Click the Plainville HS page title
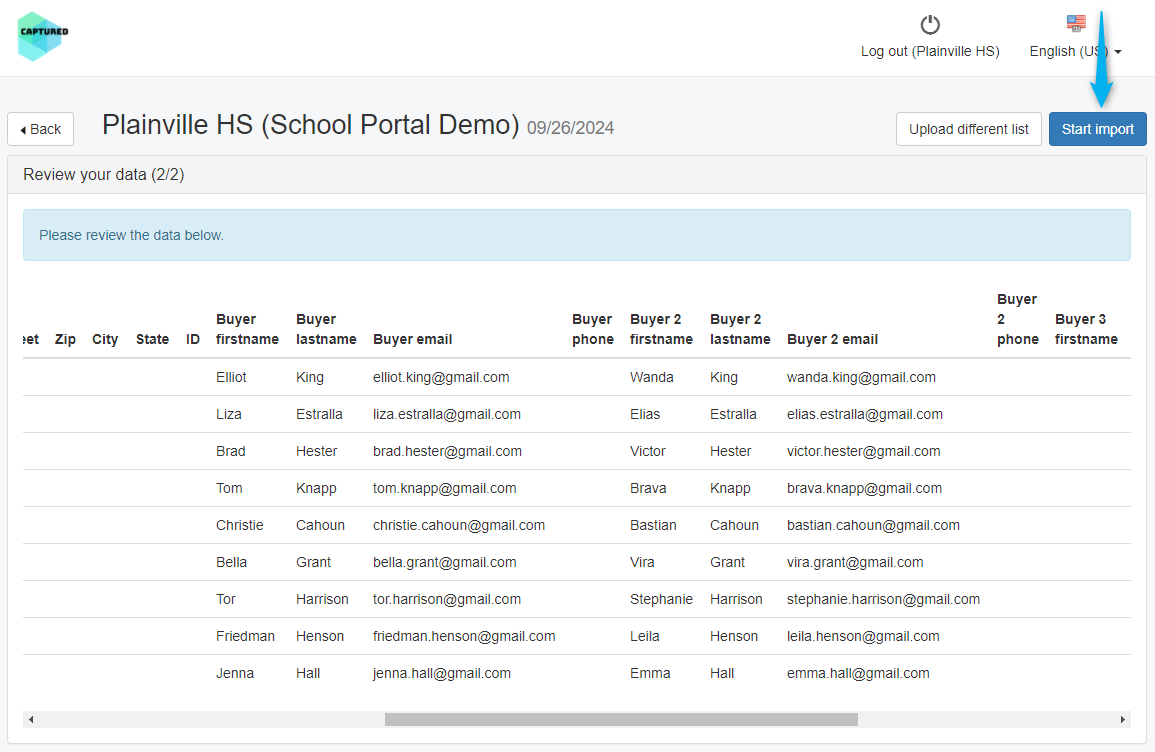1155x752 pixels. click(311, 125)
